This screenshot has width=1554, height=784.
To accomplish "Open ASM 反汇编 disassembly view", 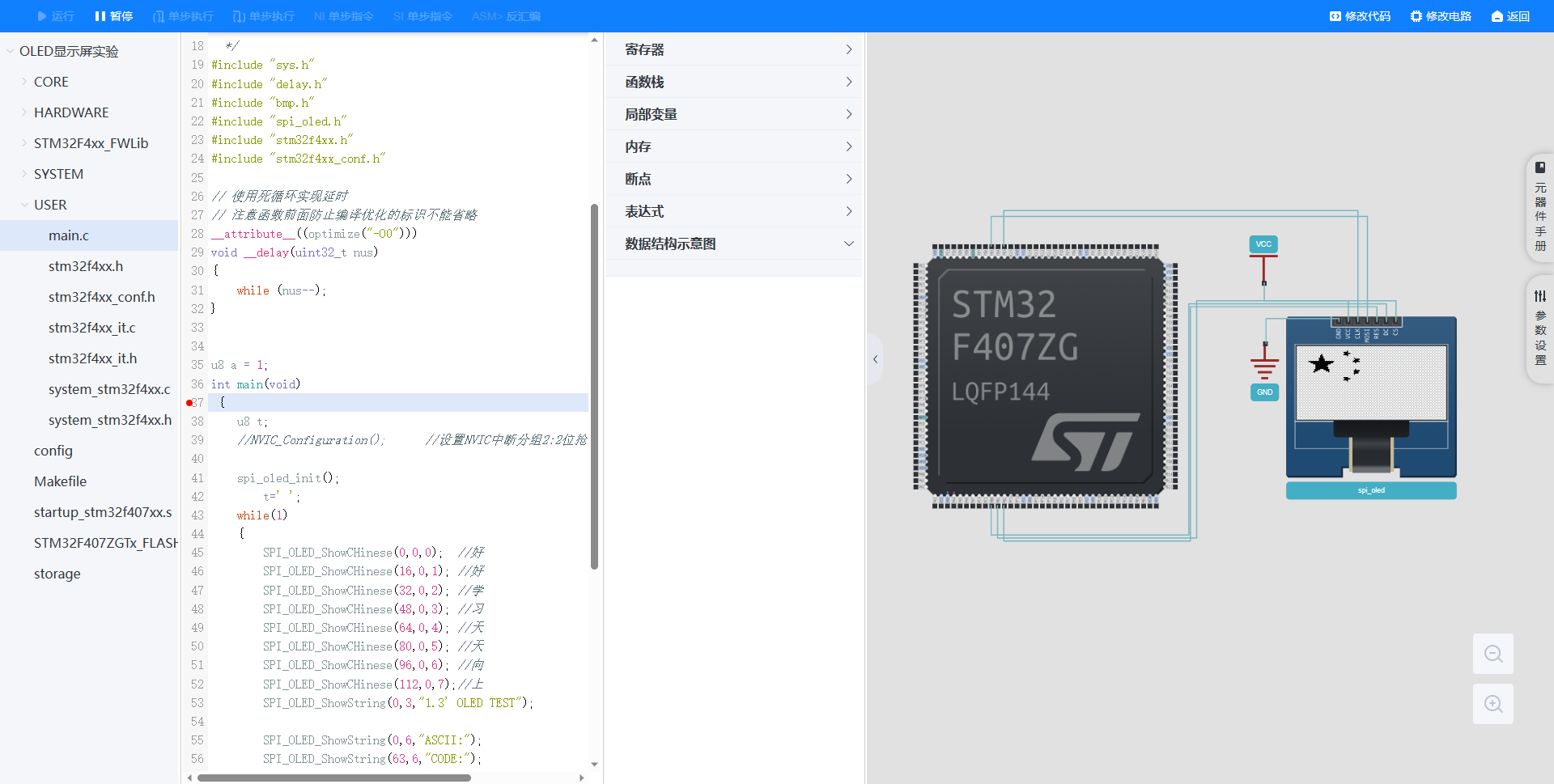I will coord(506,16).
